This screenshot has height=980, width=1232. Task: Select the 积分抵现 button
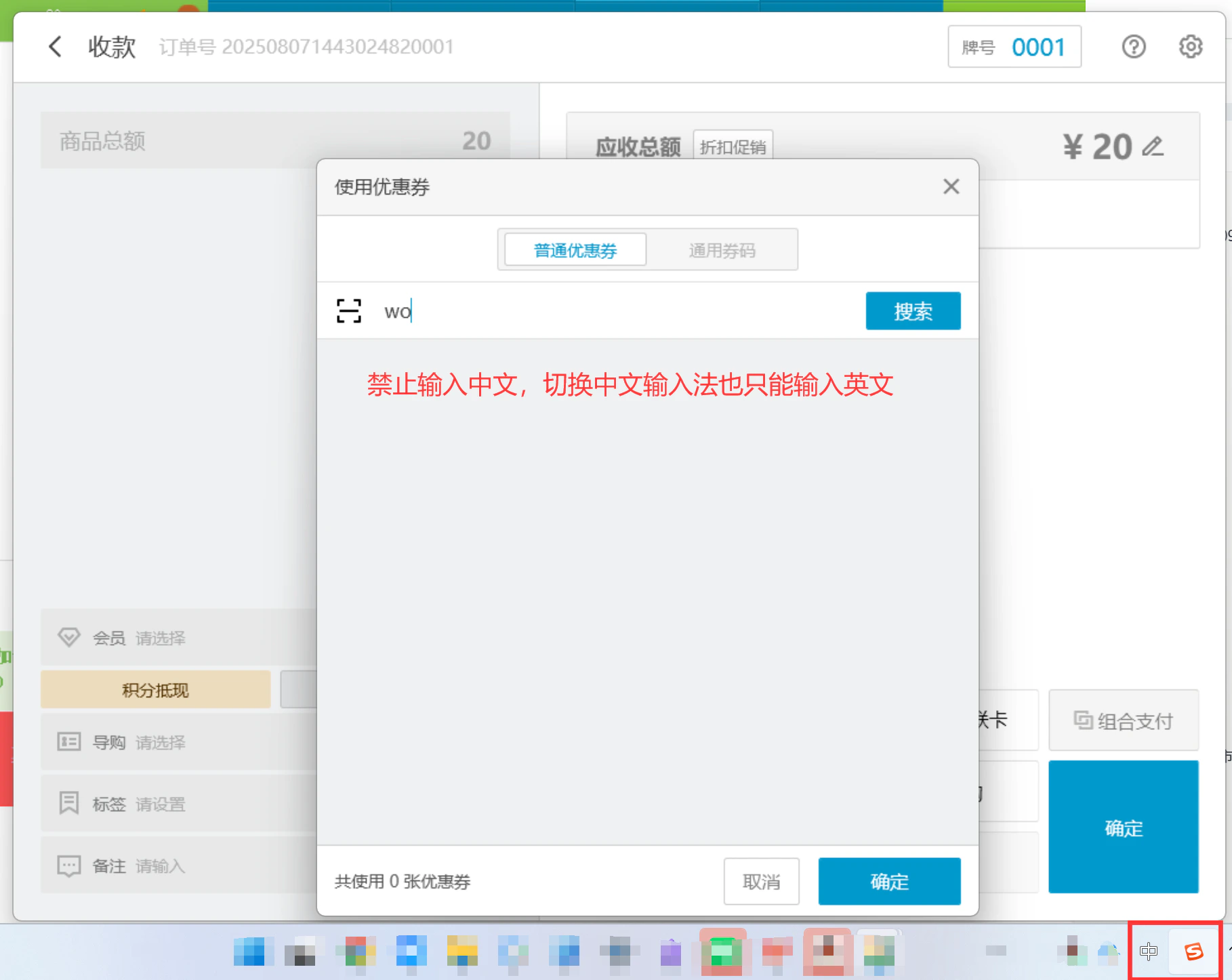click(x=155, y=690)
